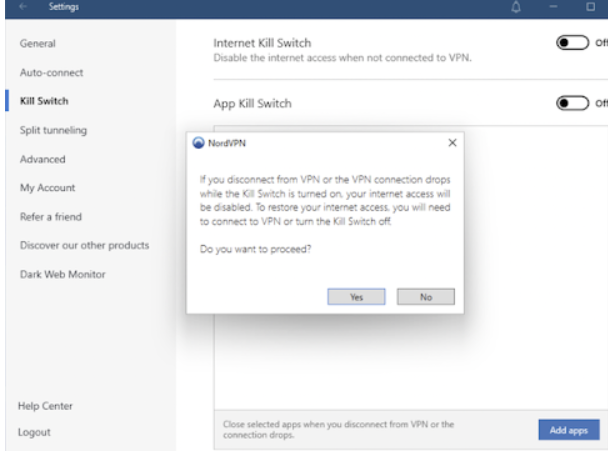Screen dimensions: 608x451
Task: Select the Kill Switch section
Action: point(44,101)
